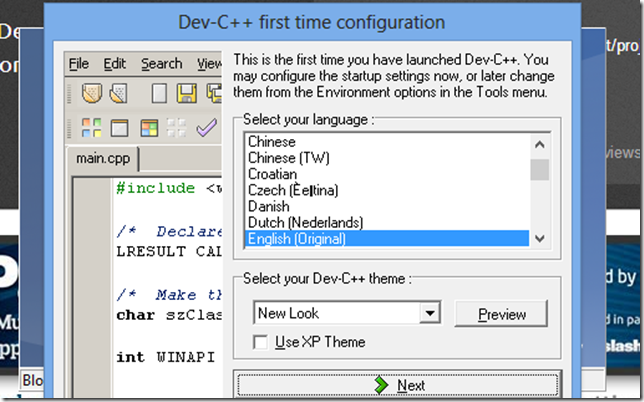Click the language list scroll down arrow
Screen dimensions: 644x402
[x=540, y=238]
